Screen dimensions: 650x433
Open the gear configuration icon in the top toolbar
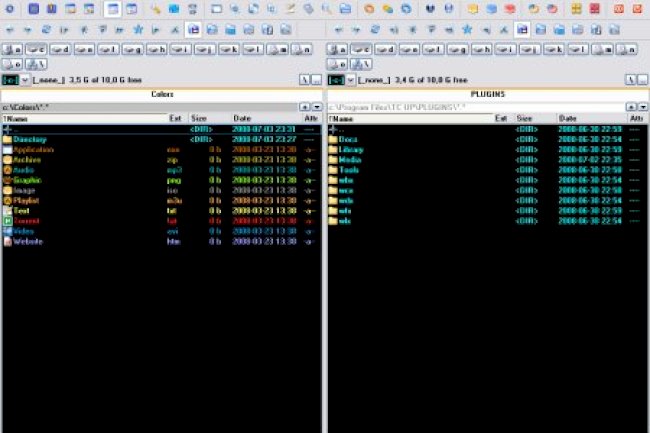tap(10, 9)
